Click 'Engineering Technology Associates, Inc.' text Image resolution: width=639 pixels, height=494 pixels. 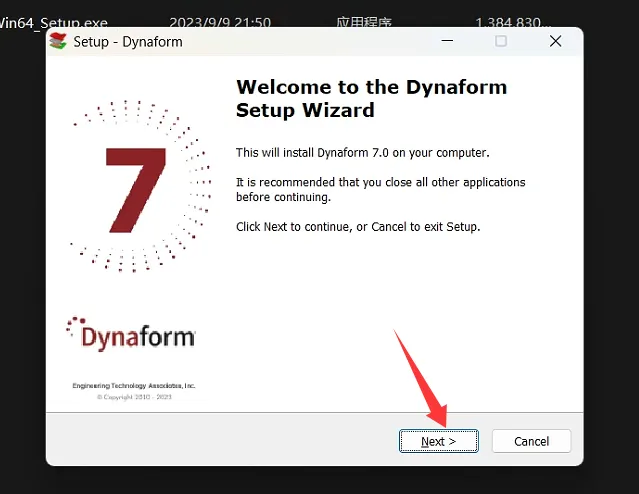pos(134,386)
